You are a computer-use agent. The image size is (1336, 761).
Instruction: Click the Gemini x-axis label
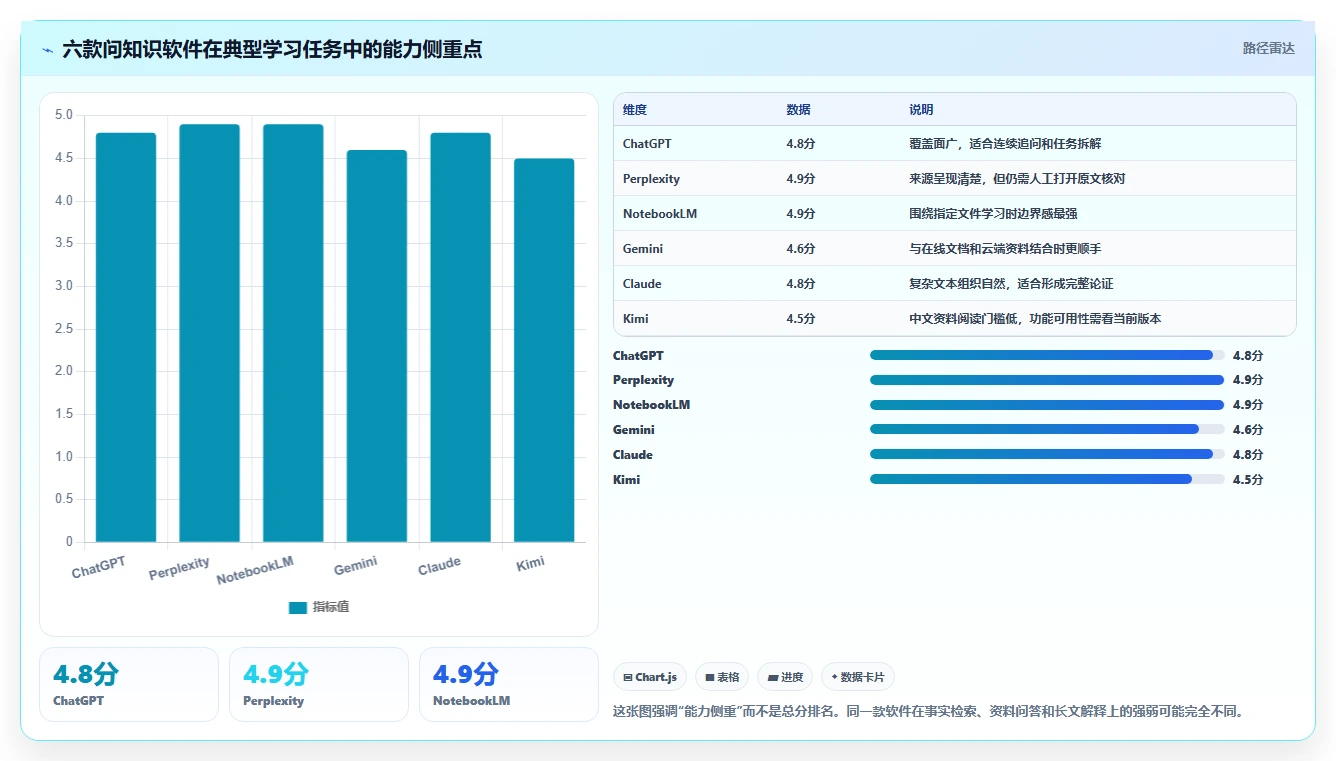356,566
